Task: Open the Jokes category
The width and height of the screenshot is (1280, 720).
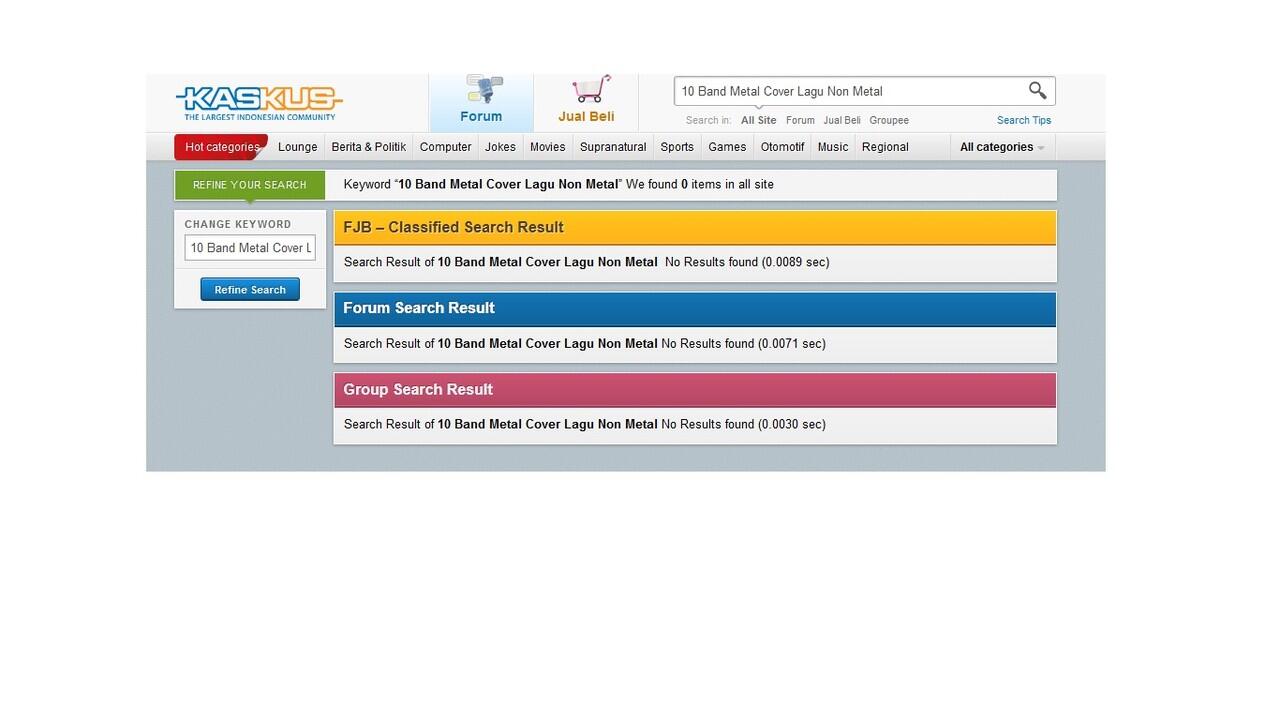Action: tap(500, 147)
